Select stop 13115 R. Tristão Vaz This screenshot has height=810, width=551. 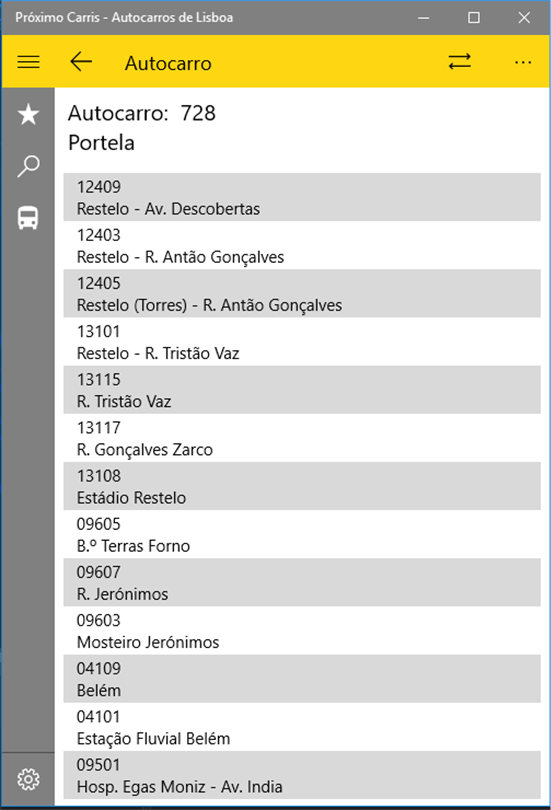click(x=302, y=390)
